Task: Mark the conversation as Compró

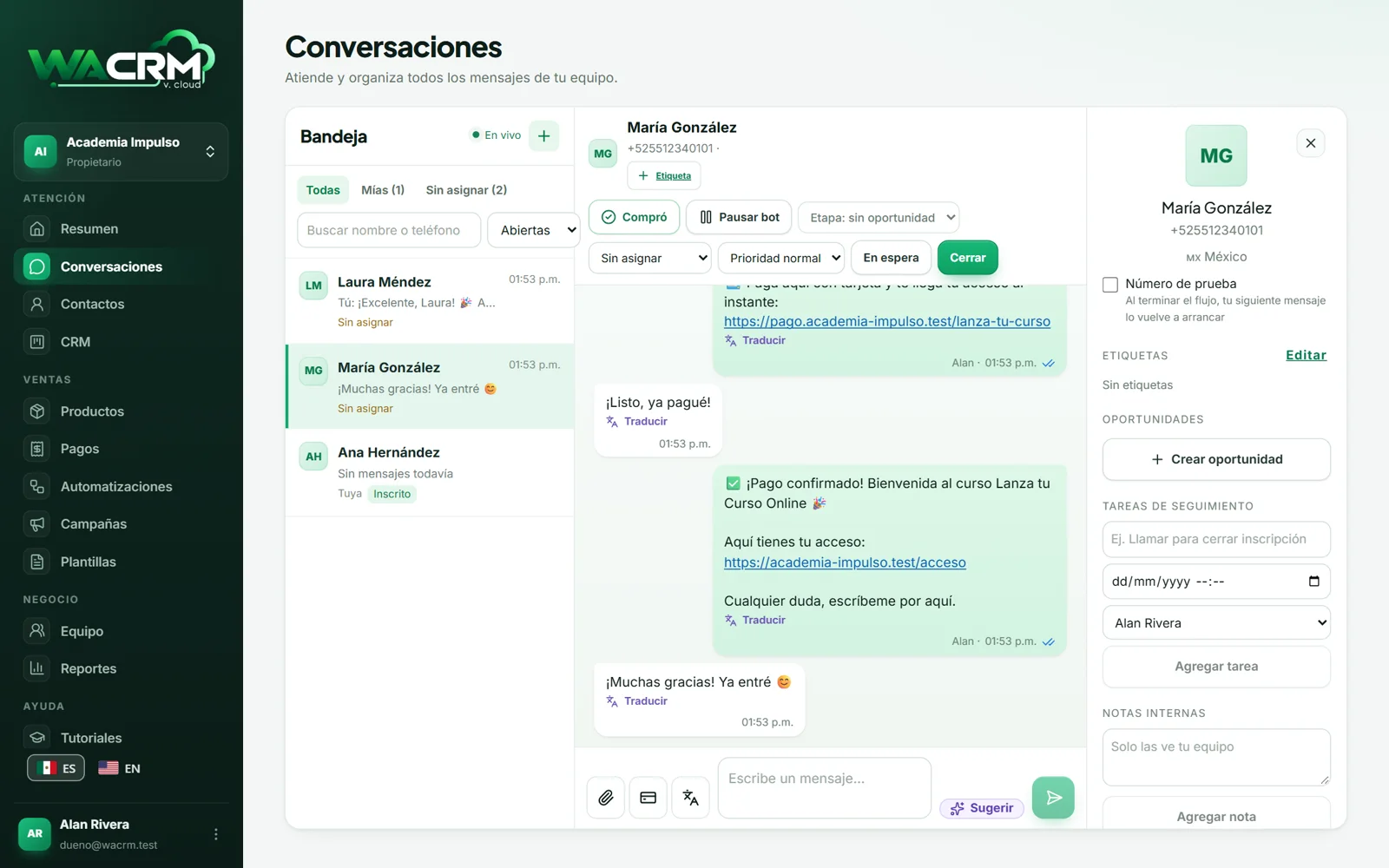Action: coord(634,217)
